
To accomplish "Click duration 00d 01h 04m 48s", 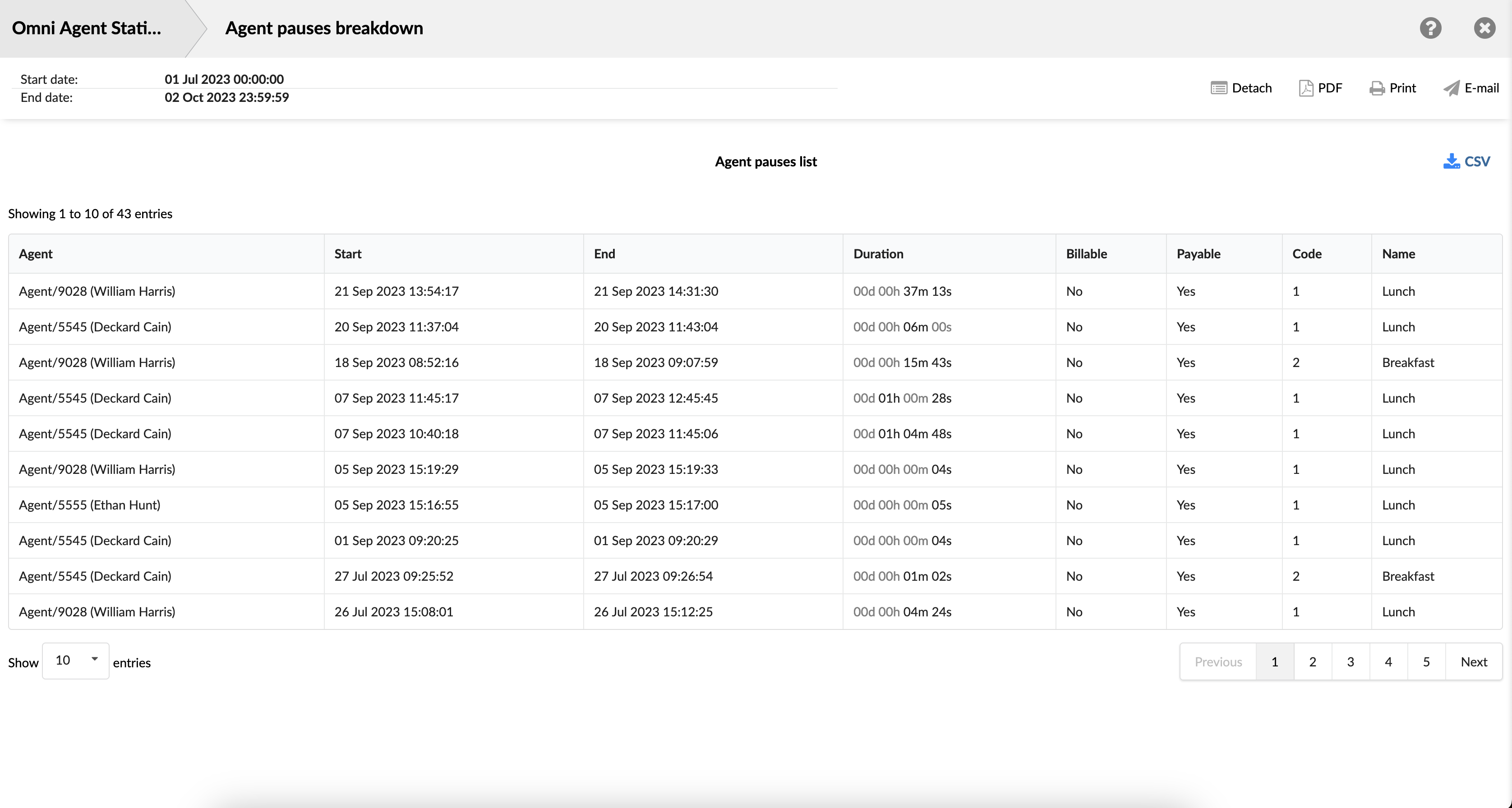I will pyautogui.click(x=902, y=434).
